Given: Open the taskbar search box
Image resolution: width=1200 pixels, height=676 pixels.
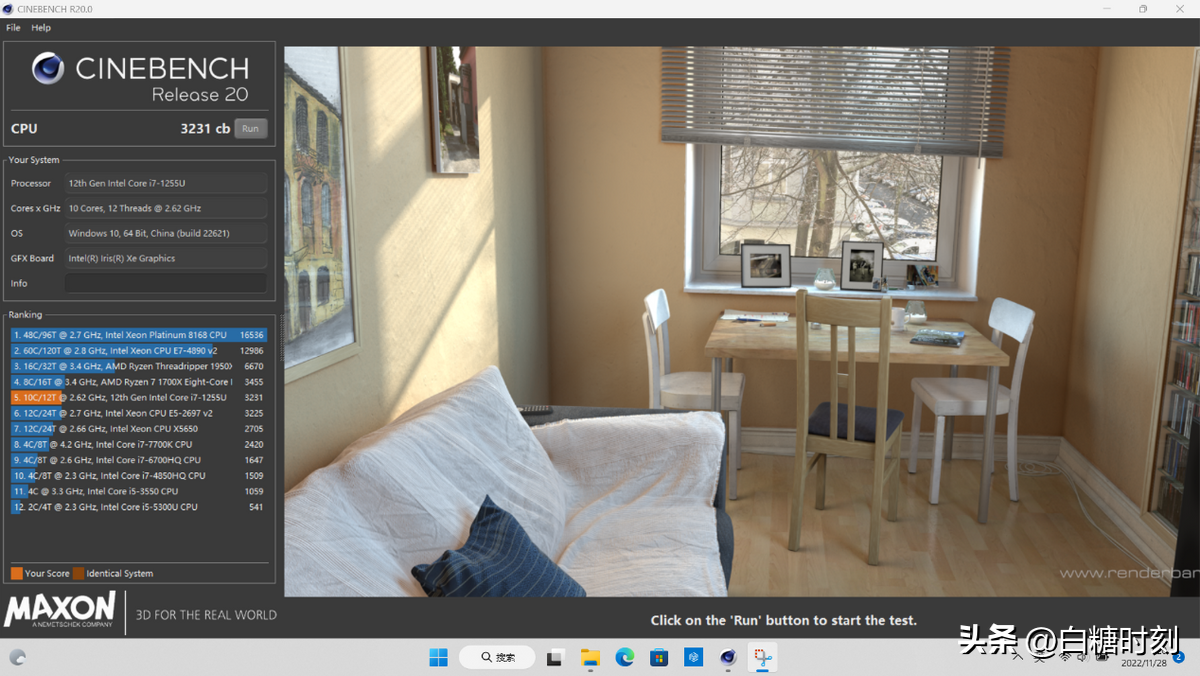Looking at the screenshot, I should 497,657.
